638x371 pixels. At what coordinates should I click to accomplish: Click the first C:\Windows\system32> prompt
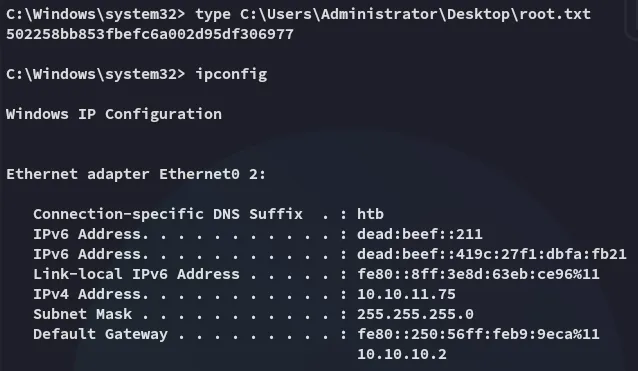click(96, 14)
